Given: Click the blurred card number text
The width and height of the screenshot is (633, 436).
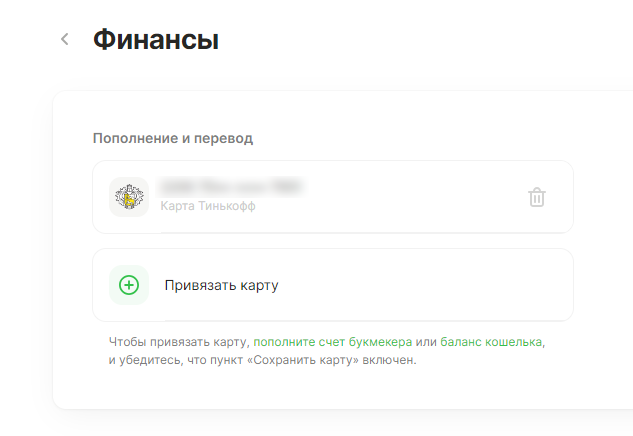Looking at the screenshot, I should [231, 187].
